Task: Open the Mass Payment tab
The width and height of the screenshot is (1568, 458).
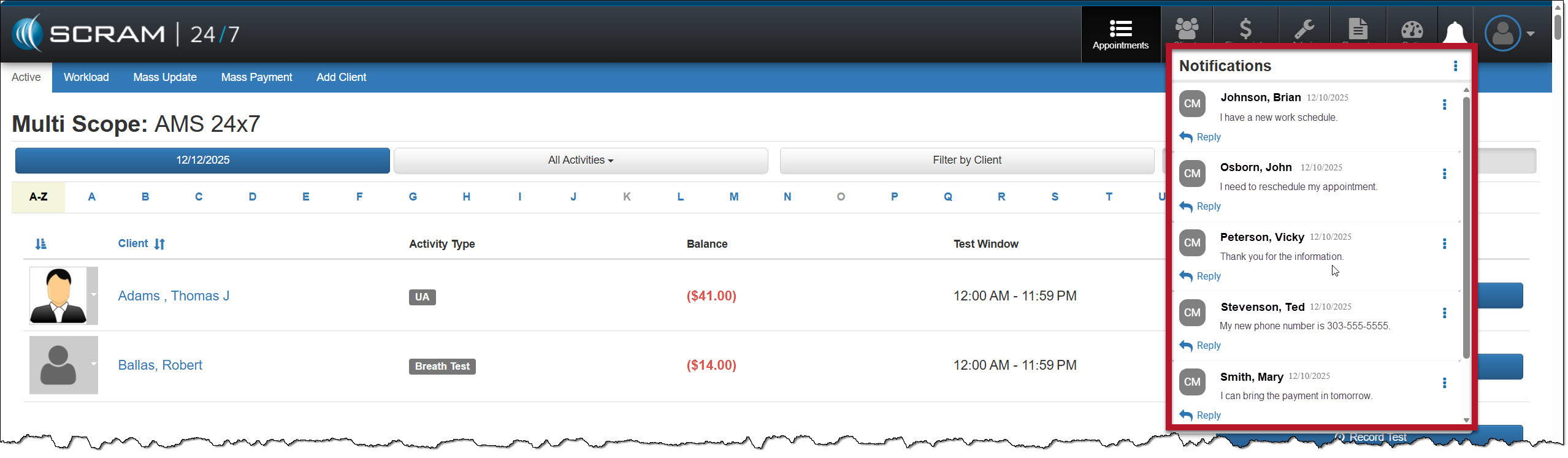Action: (x=256, y=77)
